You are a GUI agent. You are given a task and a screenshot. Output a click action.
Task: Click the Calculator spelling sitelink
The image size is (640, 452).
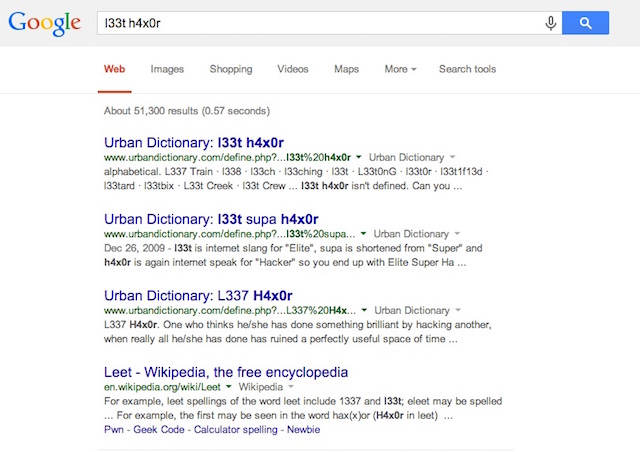(x=236, y=430)
